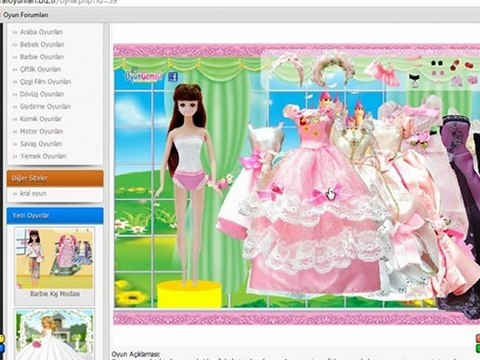
Task: Open the Giydirme Oyunları category
Action: 45,106
